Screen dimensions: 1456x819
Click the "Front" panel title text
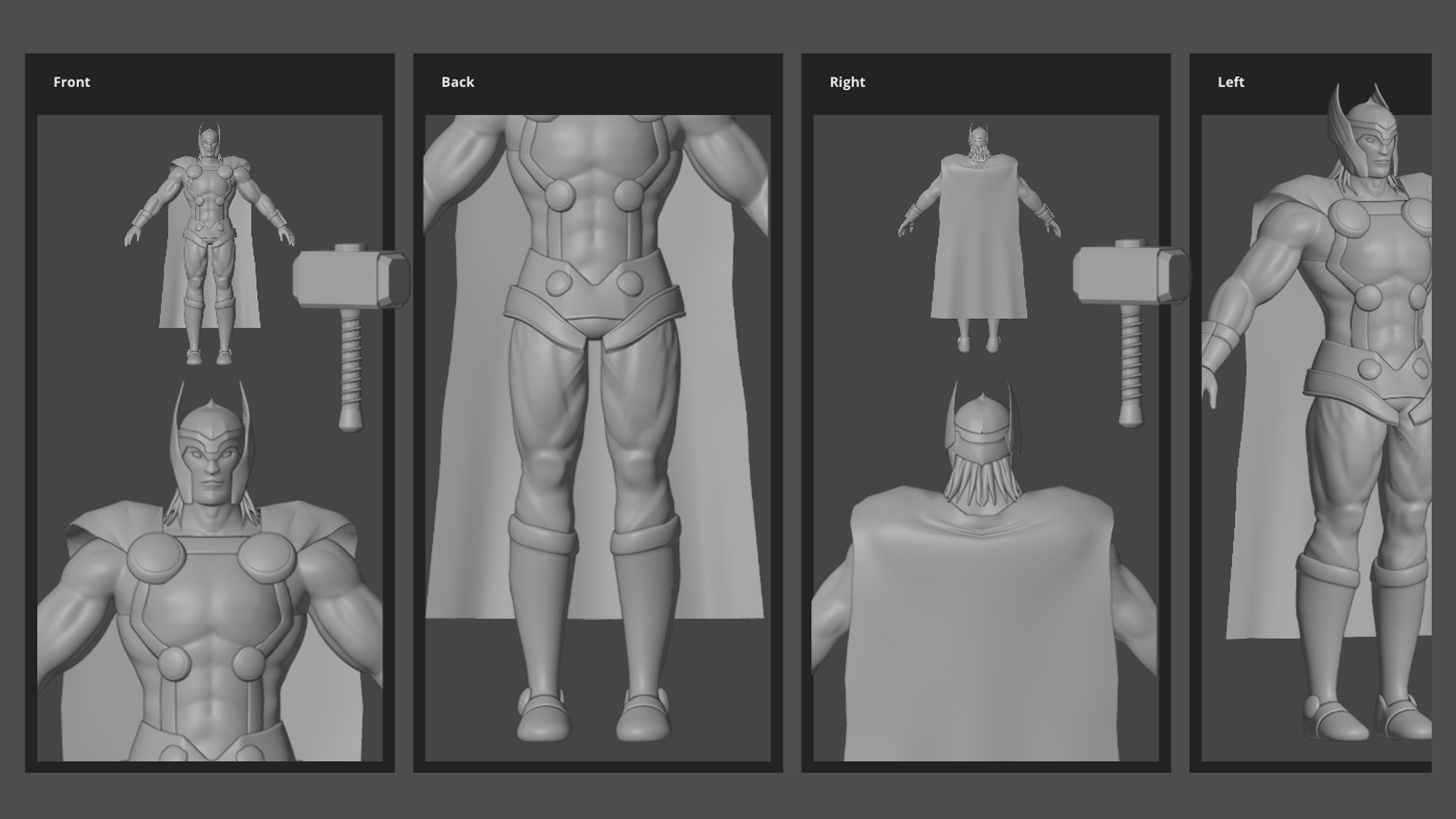click(72, 82)
